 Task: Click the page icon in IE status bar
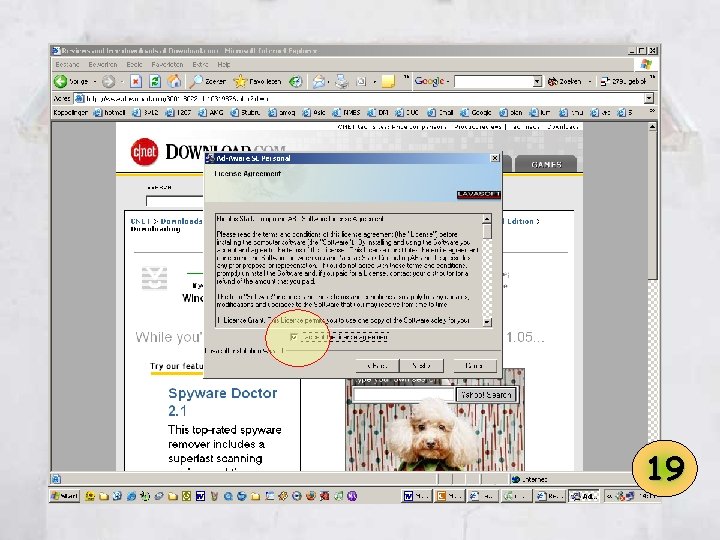[56, 479]
